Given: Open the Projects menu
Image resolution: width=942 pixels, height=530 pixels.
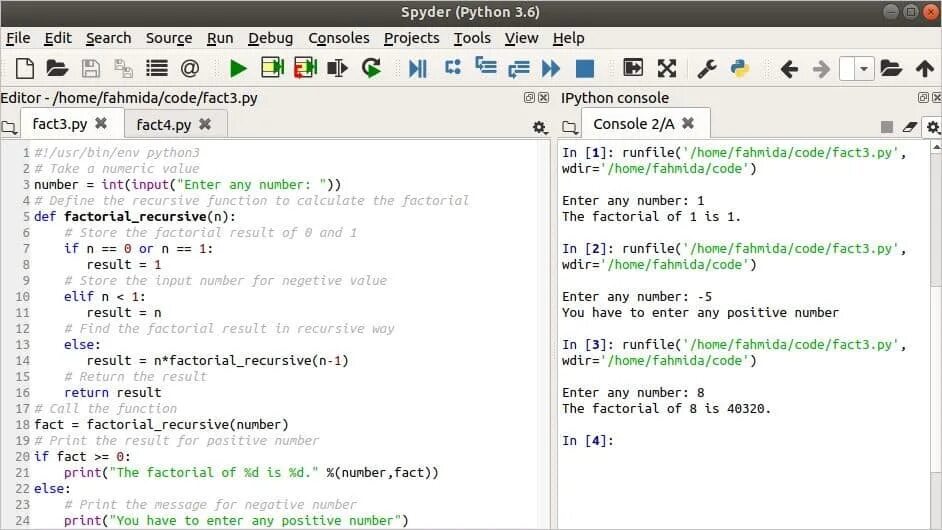Looking at the screenshot, I should (x=412, y=38).
